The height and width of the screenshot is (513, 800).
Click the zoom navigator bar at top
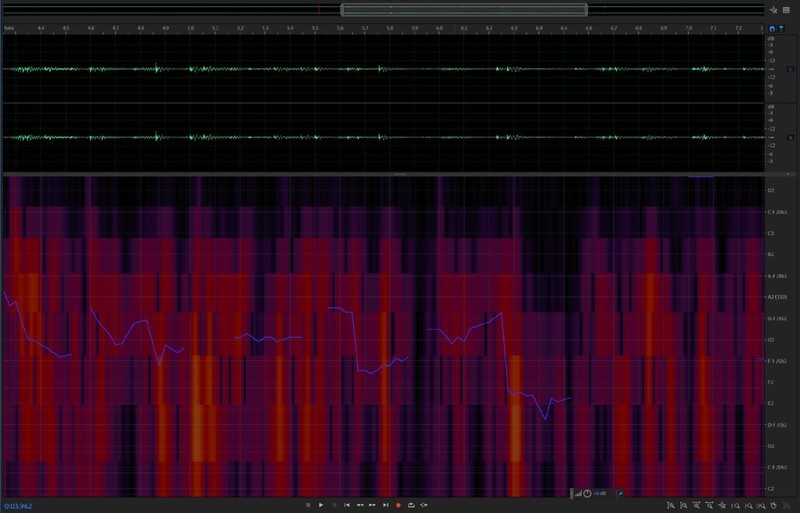click(x=463, y=10)
